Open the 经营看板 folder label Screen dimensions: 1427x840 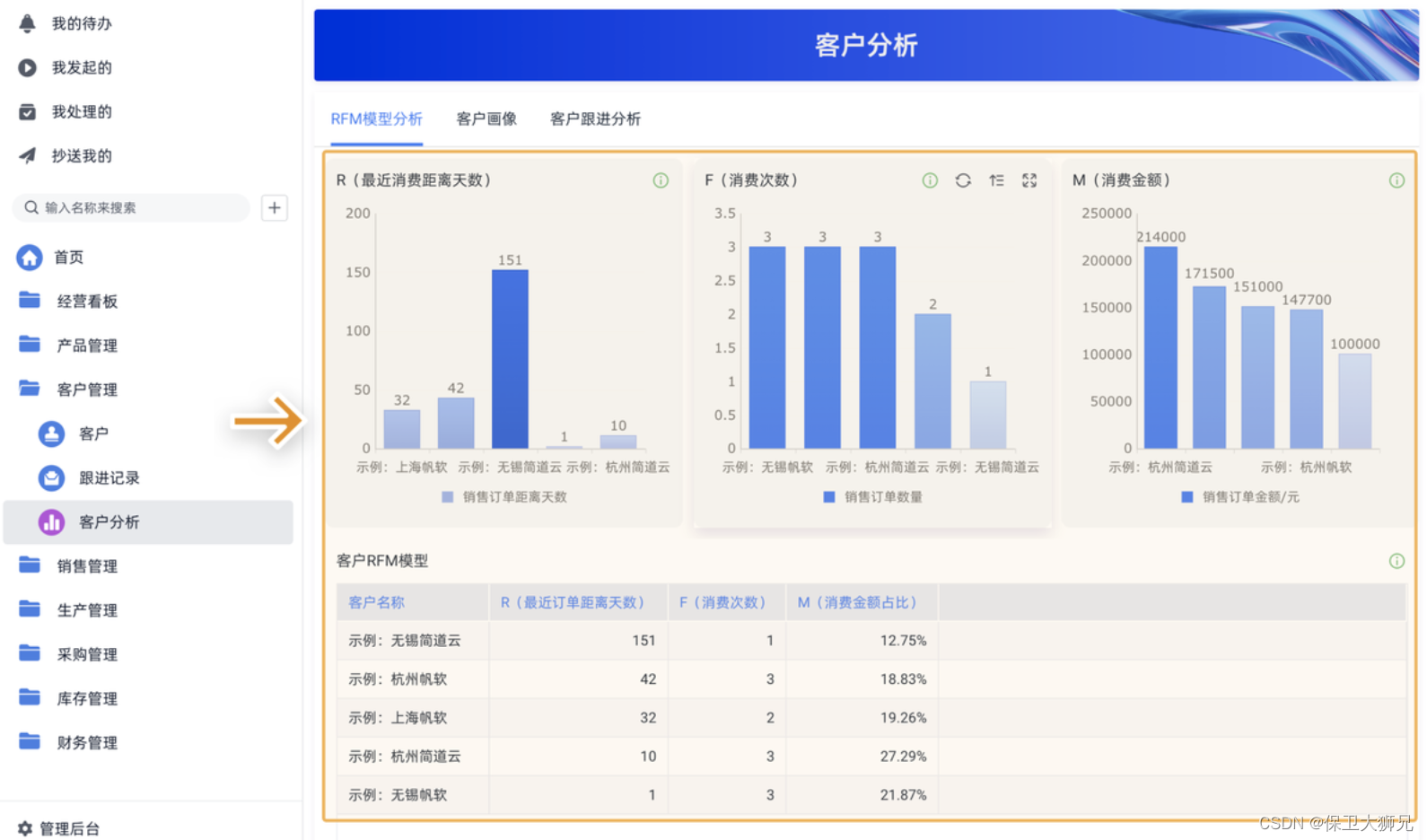(x=87, y=302)
